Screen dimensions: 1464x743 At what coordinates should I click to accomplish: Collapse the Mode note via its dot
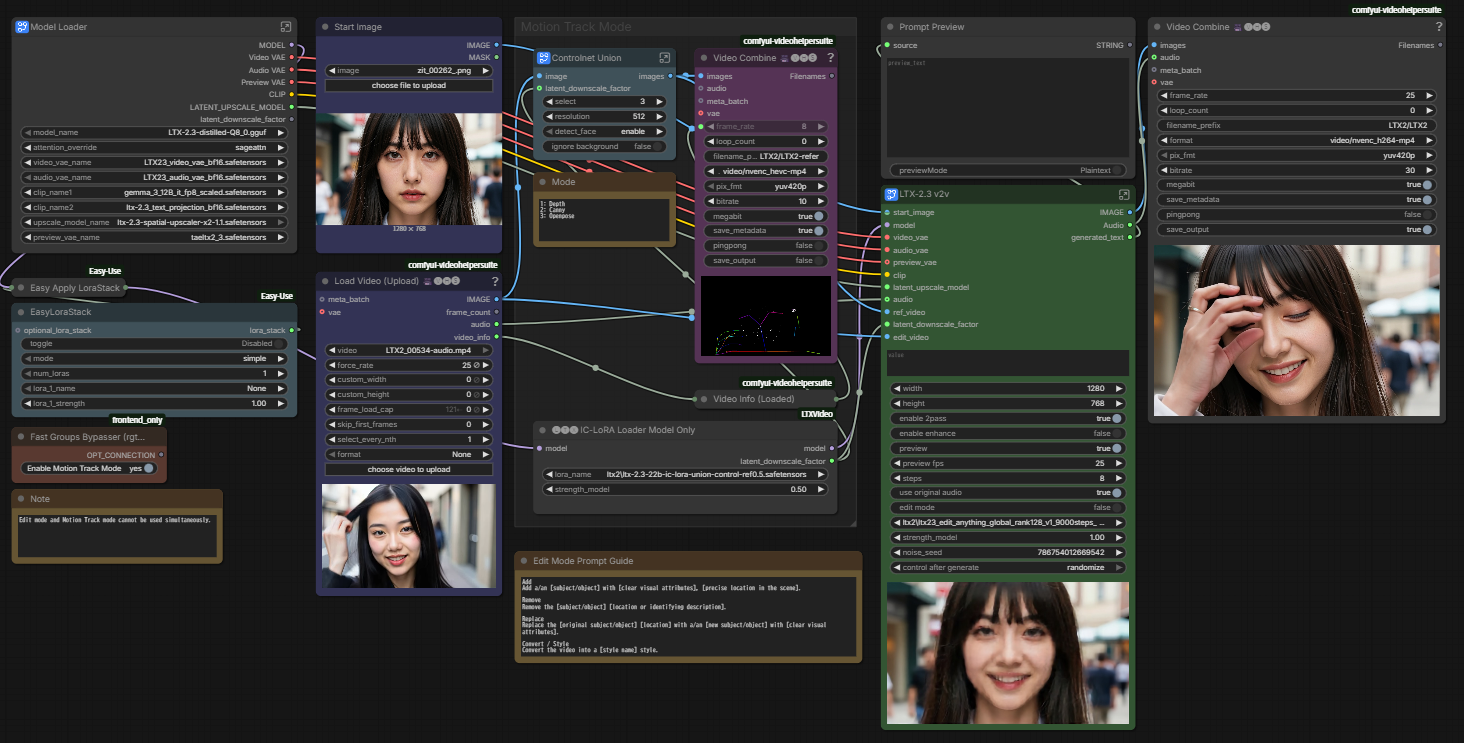[542, 182]
